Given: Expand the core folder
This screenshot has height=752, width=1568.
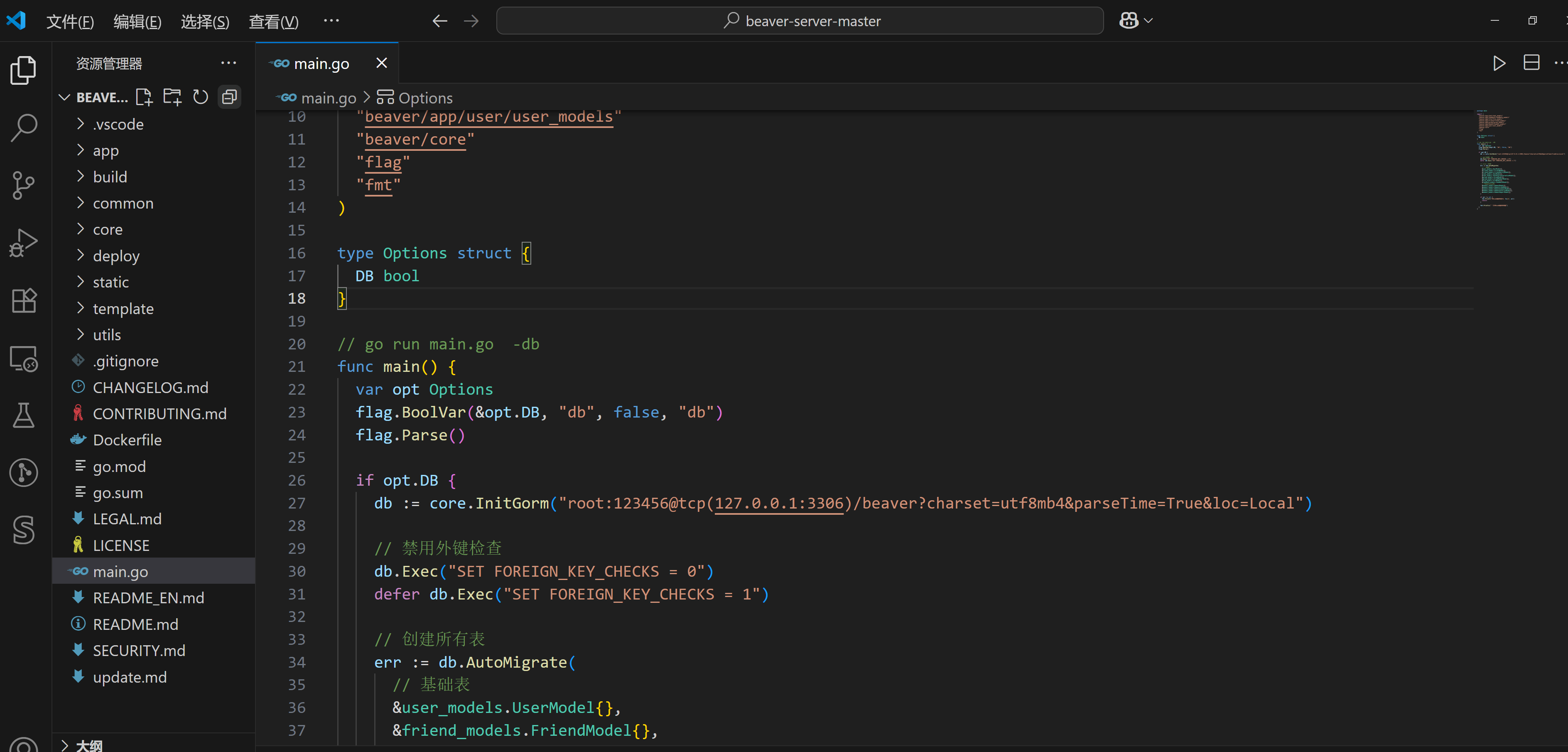Looking at the screenshot, I should tap(153, 230).
